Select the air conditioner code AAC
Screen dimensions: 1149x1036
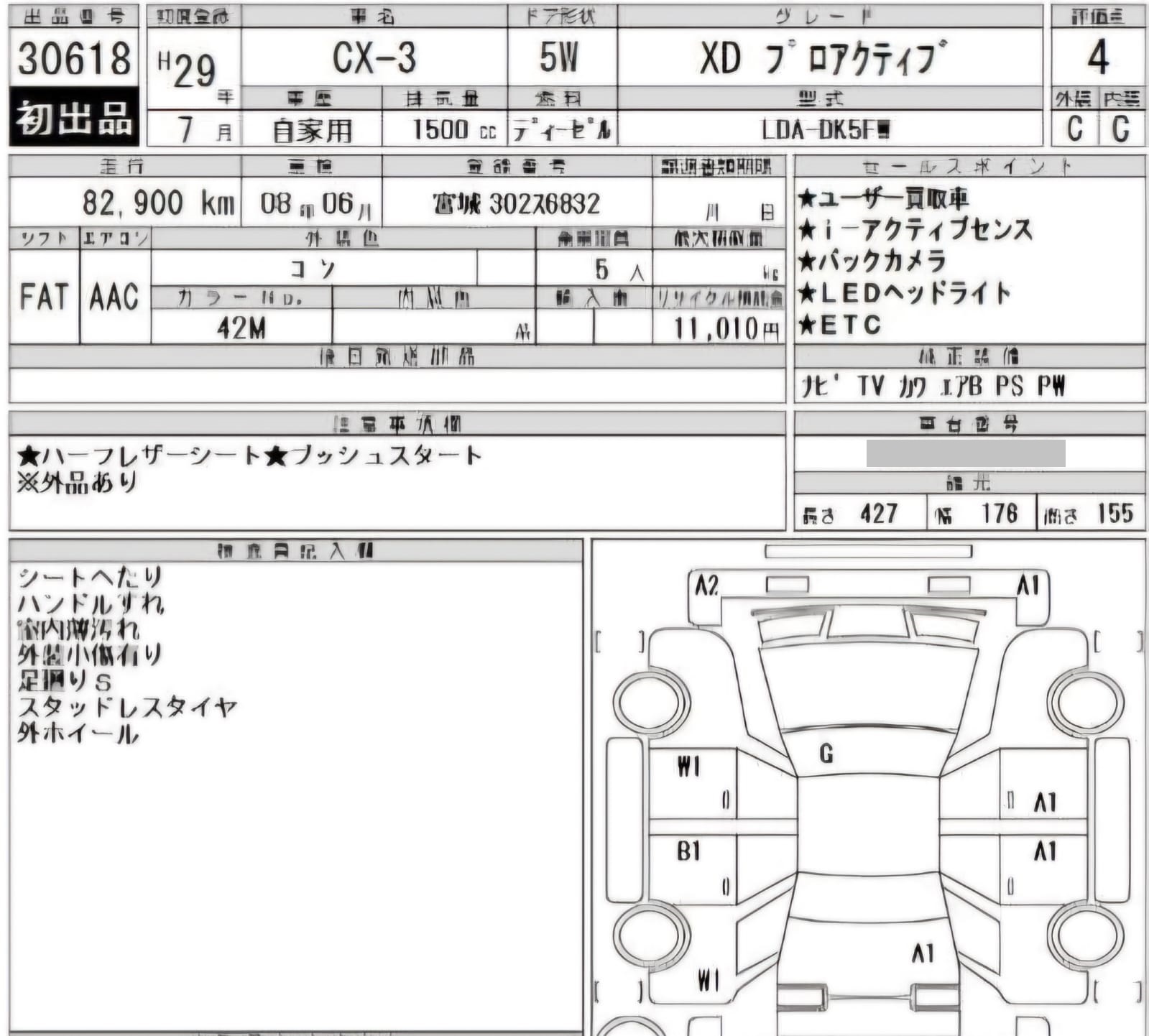coord(114,297)
